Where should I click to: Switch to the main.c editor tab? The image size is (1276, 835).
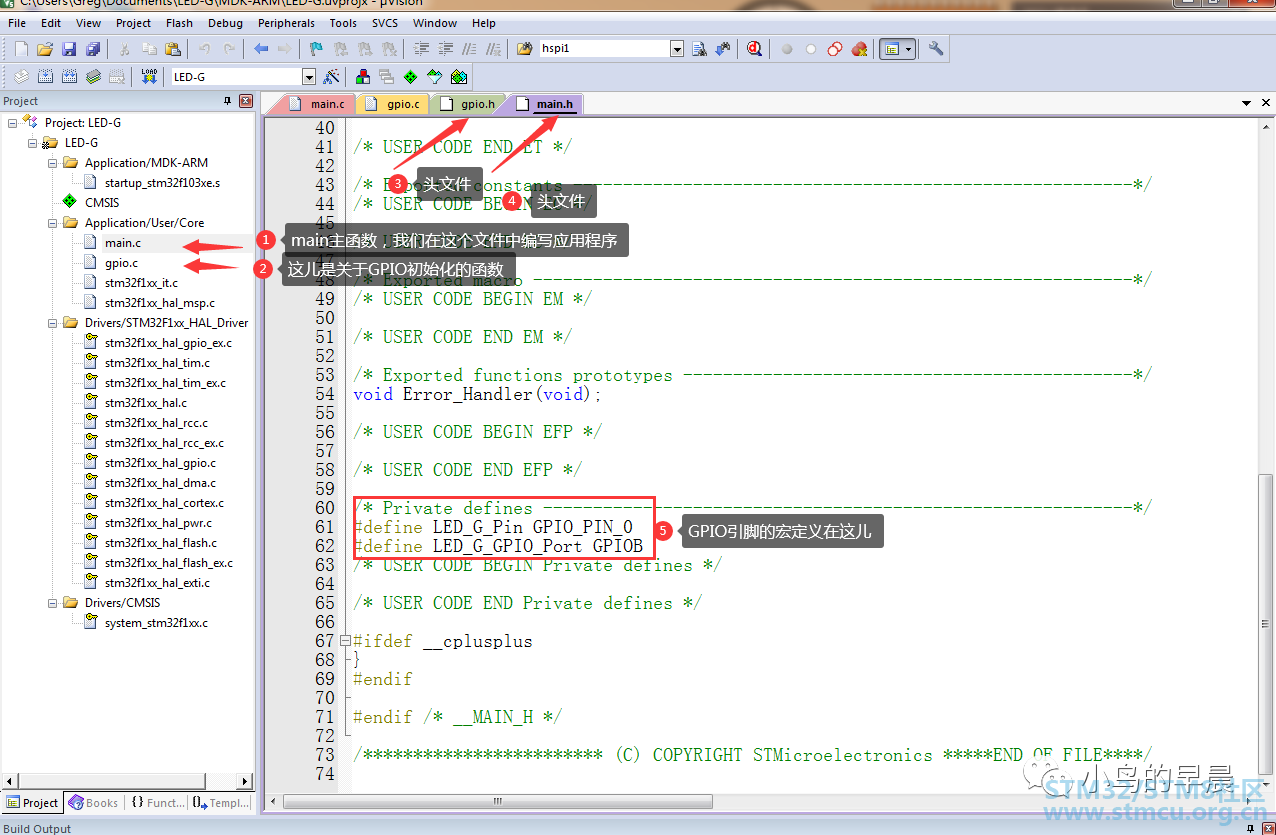tap(319, 103)
